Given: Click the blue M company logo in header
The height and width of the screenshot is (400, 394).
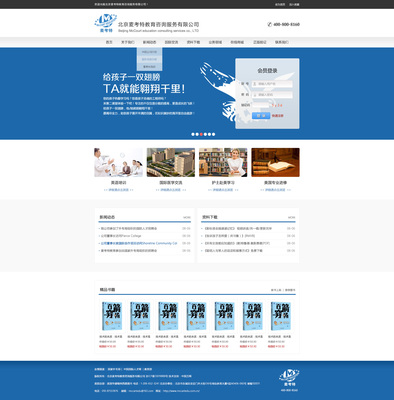Looking at the screenshot, I should tap(105, 23).
